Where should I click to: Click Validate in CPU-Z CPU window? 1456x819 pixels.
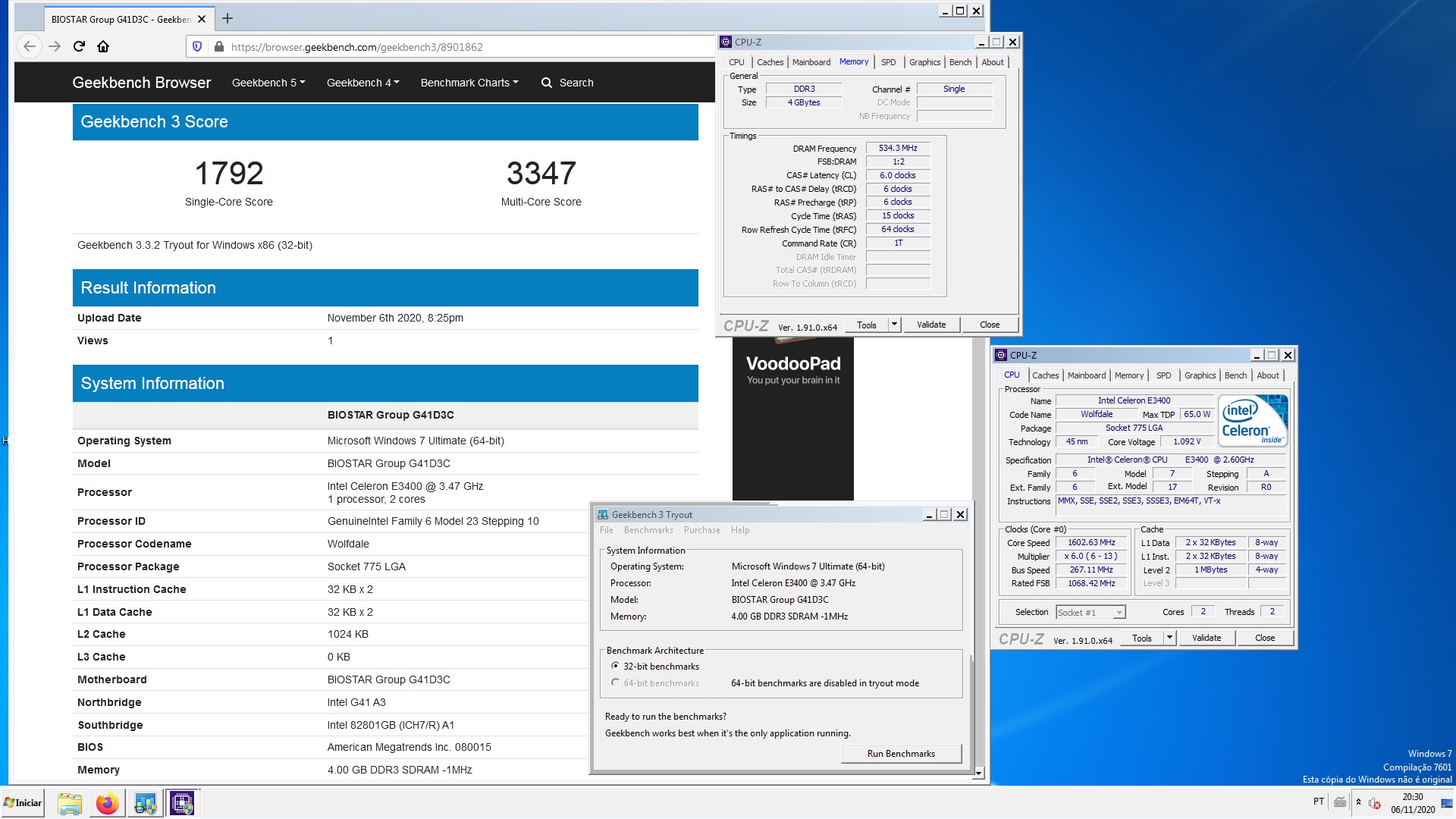point(1206,638)
